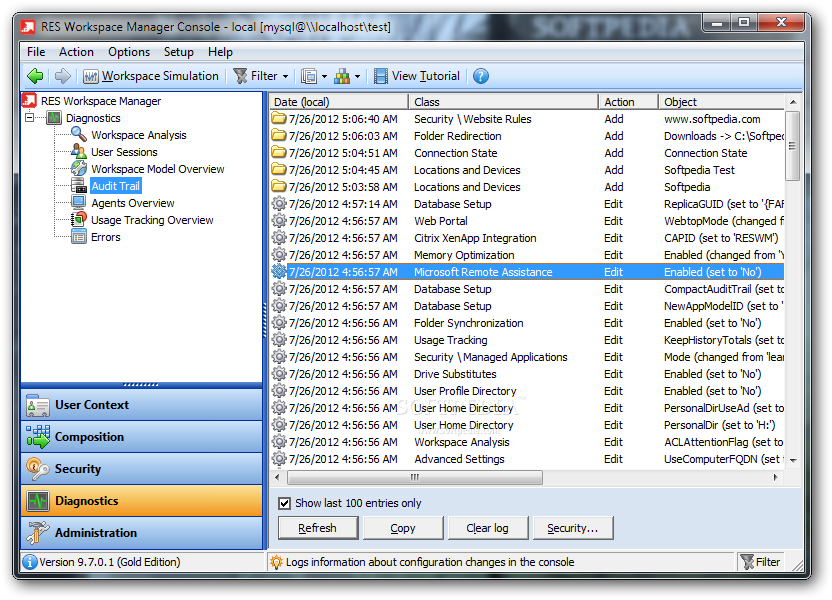
Task: Select RES Workspace Manager root node
Action: point(101,101)
